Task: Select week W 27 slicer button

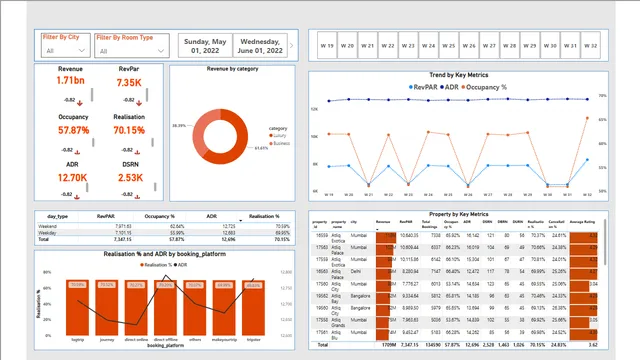Action: click(x=489, y=45)
